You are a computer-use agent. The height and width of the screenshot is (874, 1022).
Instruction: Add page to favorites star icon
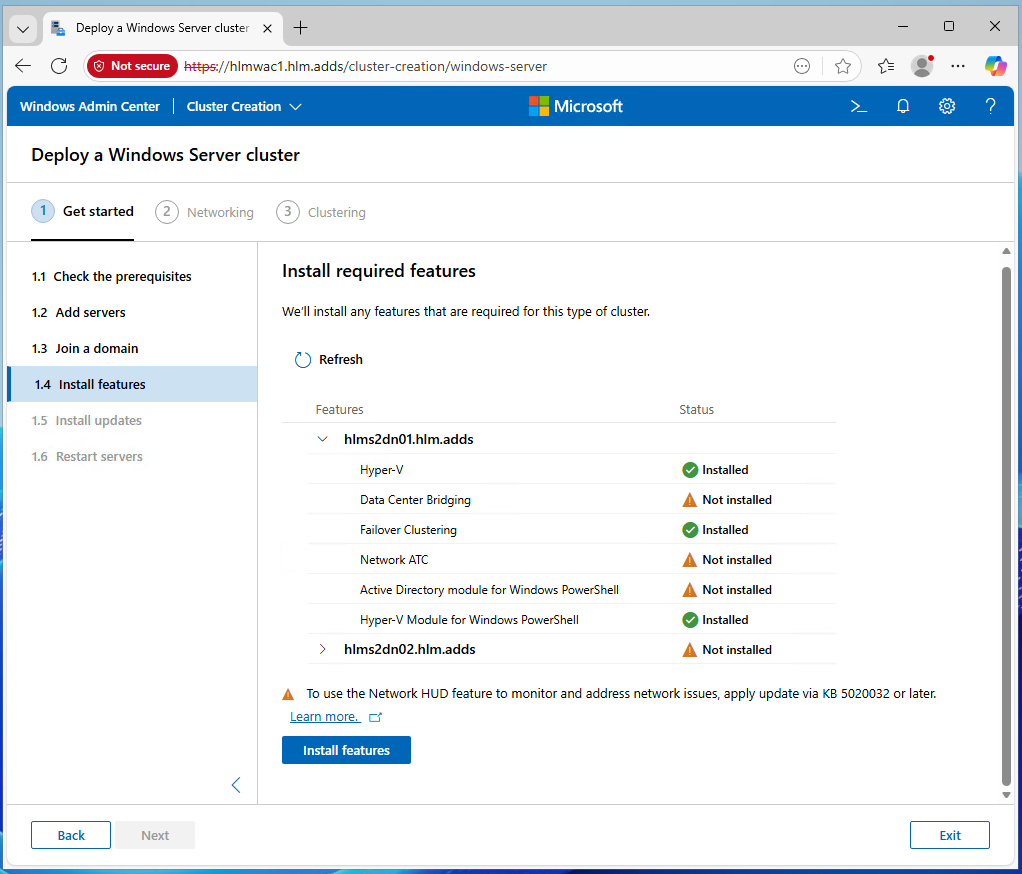843,66
